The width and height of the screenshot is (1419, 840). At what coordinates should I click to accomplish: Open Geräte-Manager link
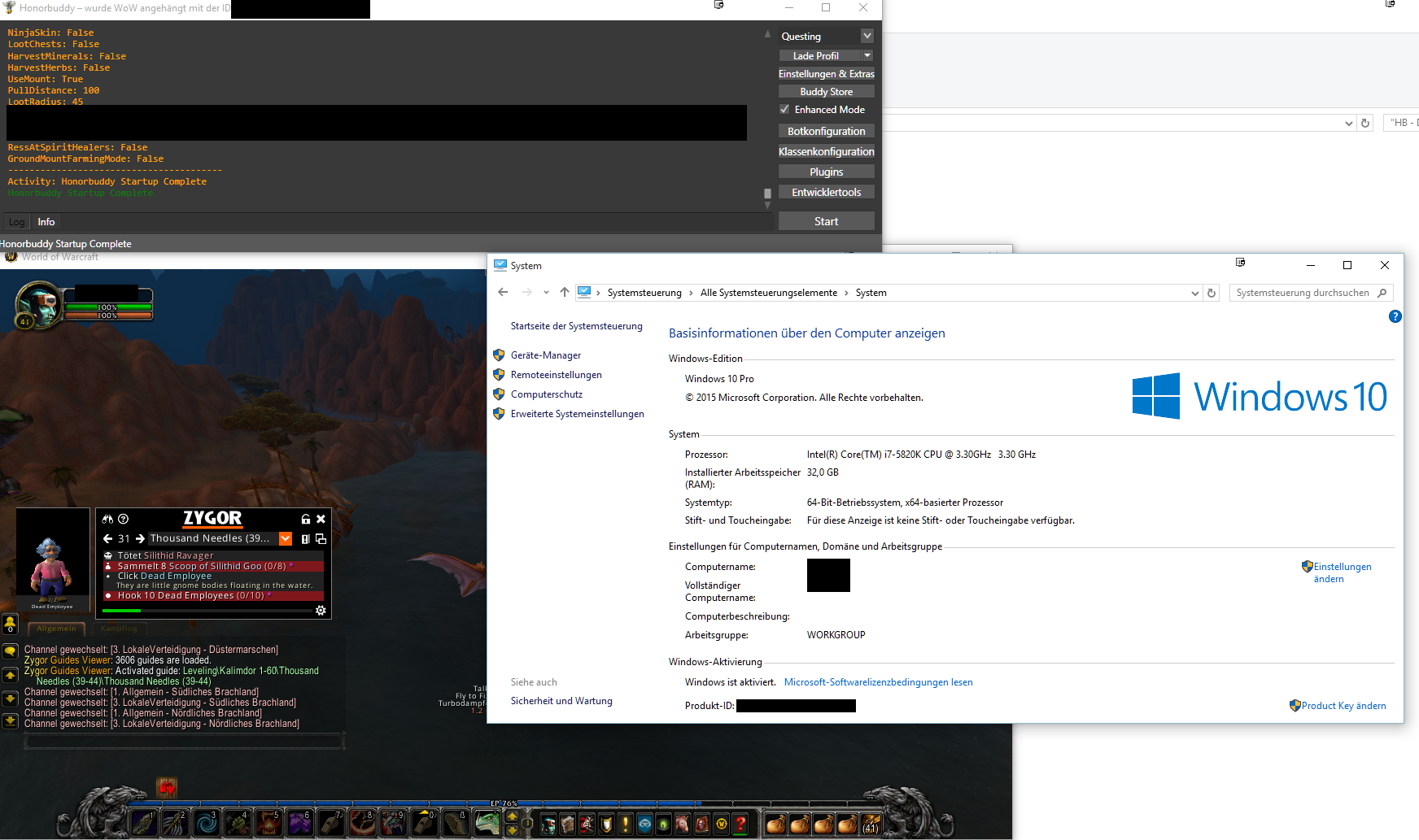click(x=546, y=355)
